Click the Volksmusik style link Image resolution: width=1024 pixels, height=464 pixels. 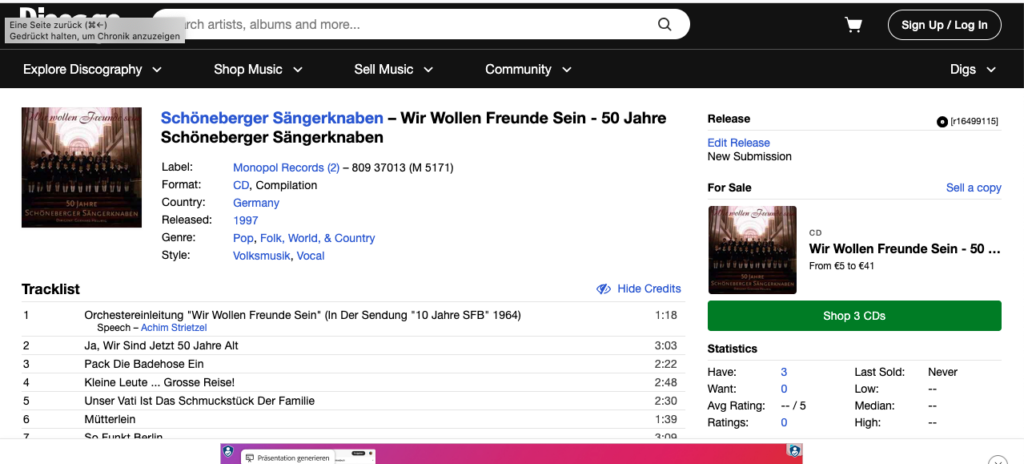[x=261, y=256]
